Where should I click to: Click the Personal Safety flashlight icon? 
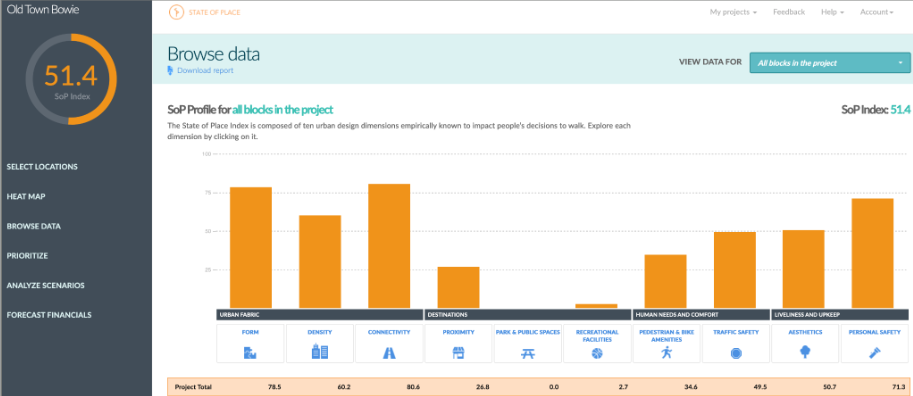875,352
